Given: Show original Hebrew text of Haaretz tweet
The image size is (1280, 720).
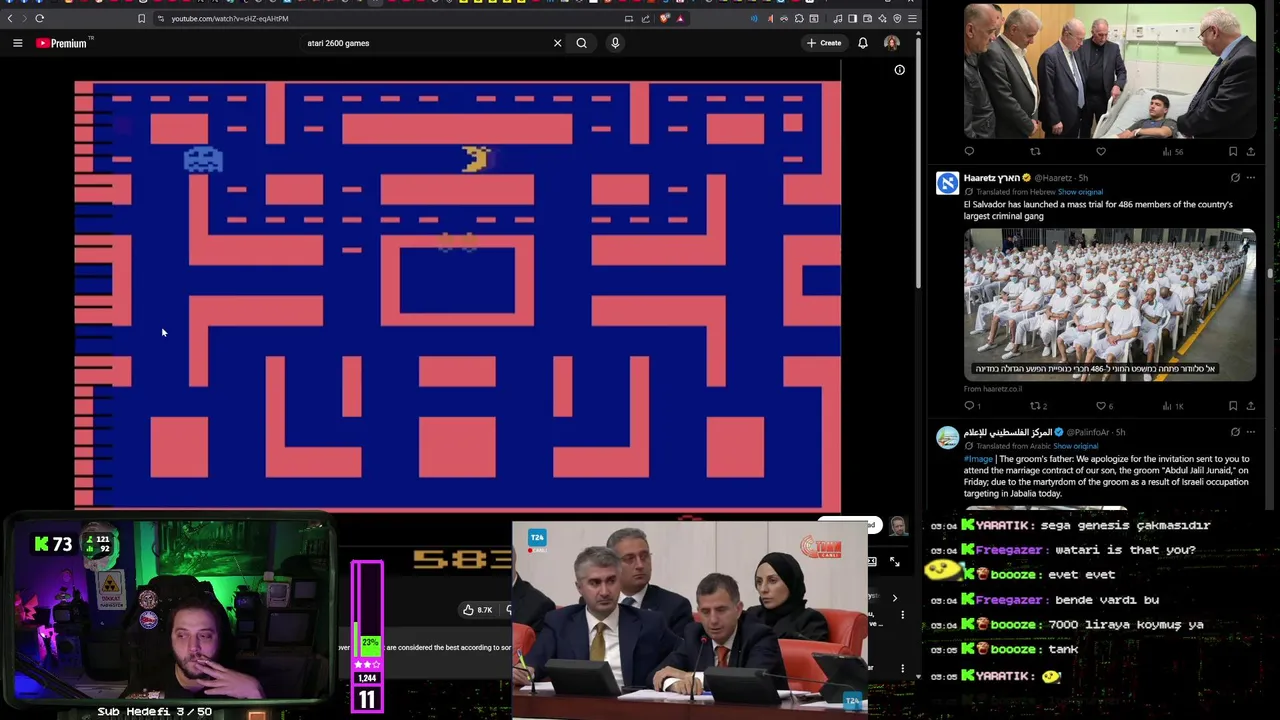Looking at the screenshot, I should click(1080, 192).
